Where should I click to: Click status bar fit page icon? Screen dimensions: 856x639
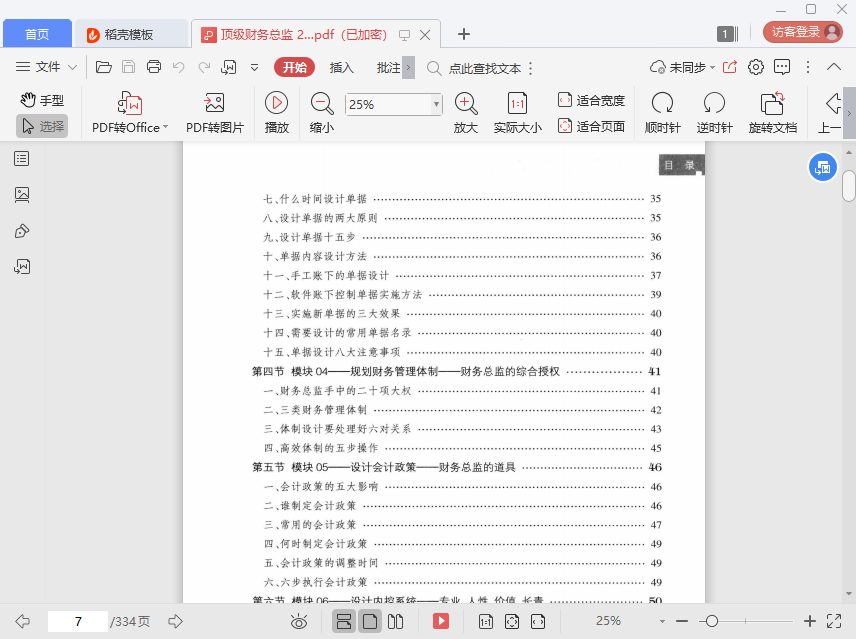[x=512, y=621]
